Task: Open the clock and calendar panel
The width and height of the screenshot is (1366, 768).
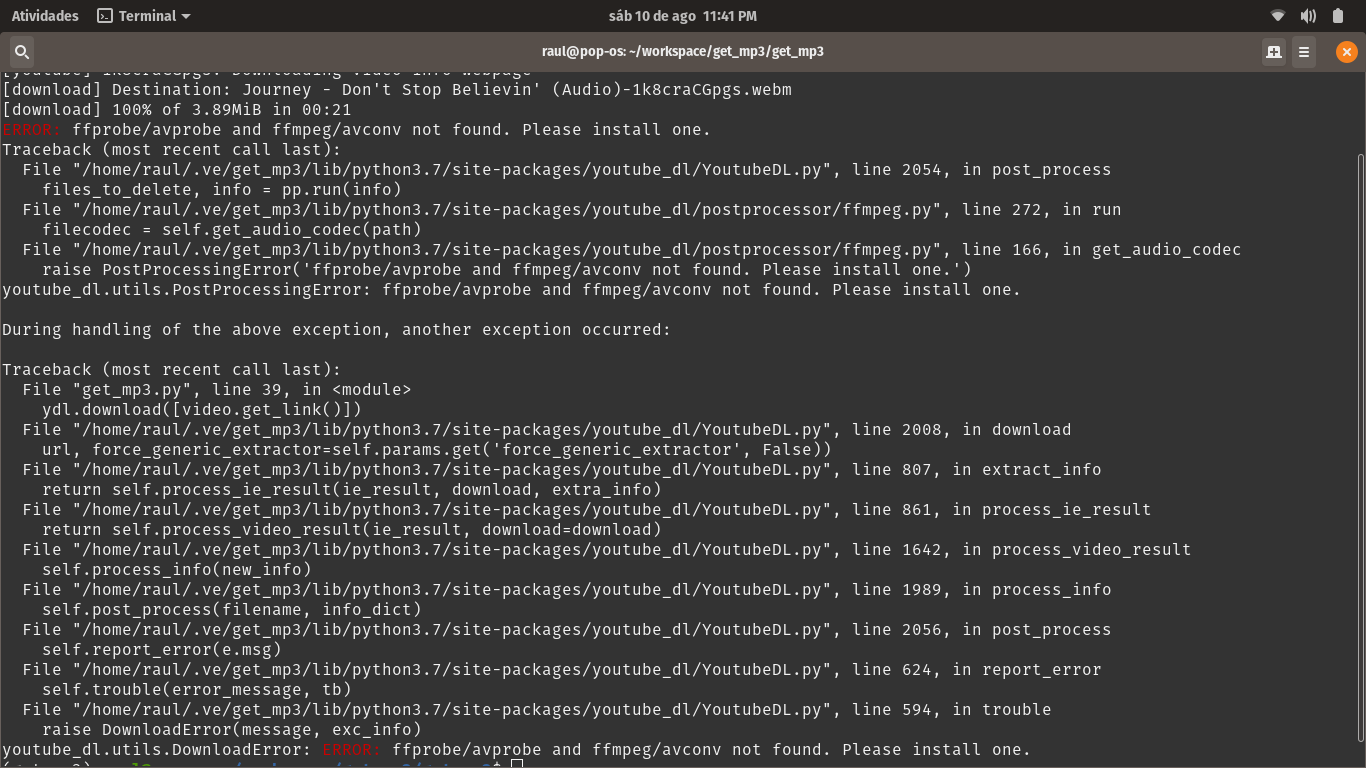Action: pos(683,16)
